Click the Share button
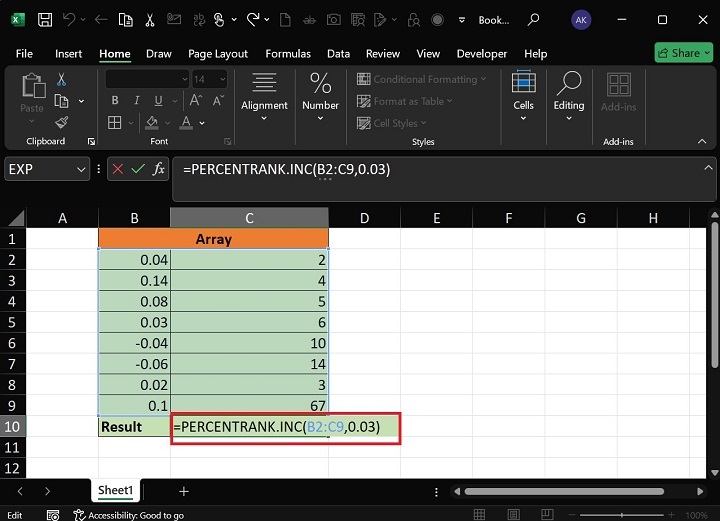The image size is (720, 521). coord(684,53)
